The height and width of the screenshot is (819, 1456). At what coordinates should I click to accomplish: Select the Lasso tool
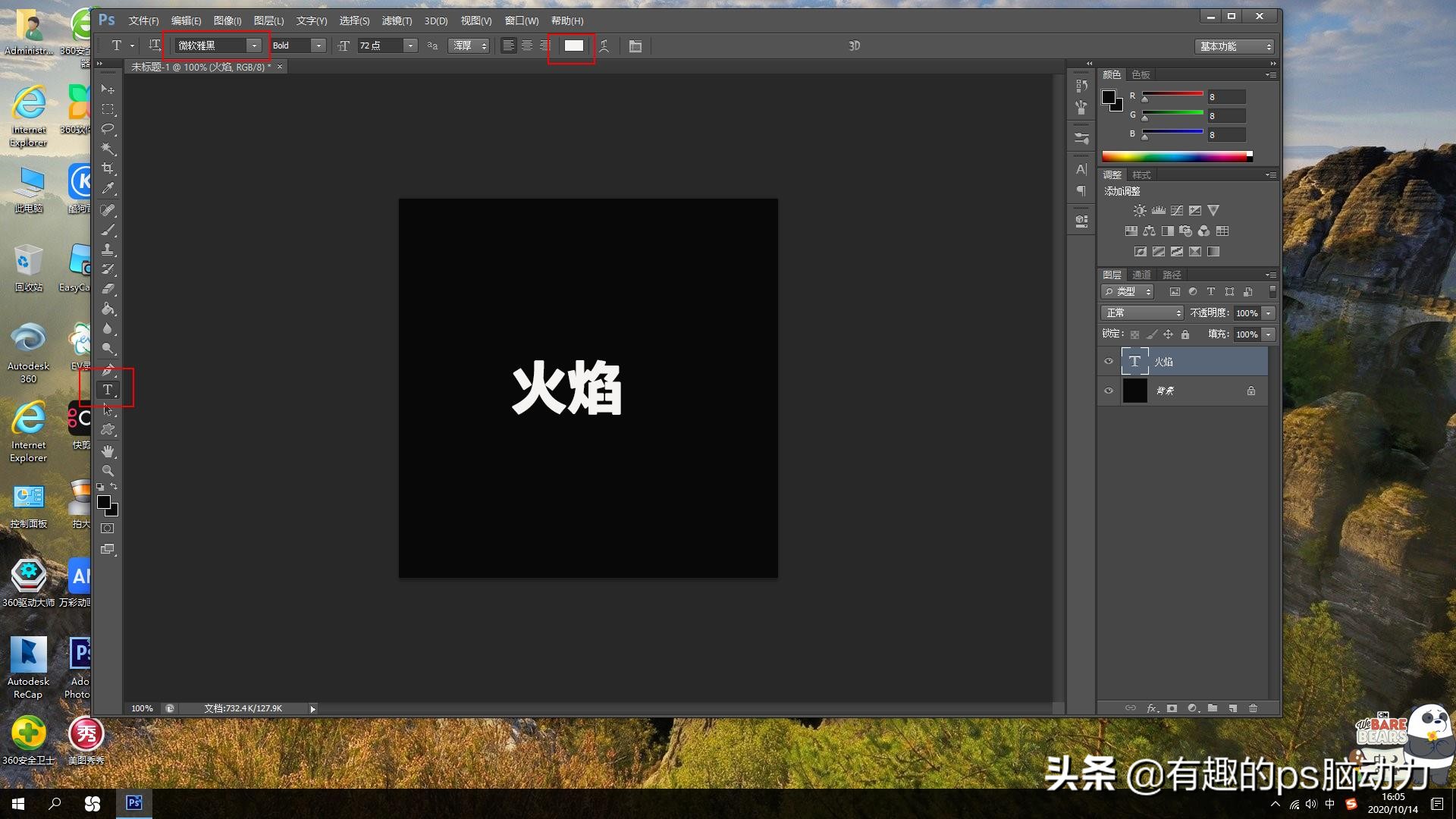tap(108, 129)
